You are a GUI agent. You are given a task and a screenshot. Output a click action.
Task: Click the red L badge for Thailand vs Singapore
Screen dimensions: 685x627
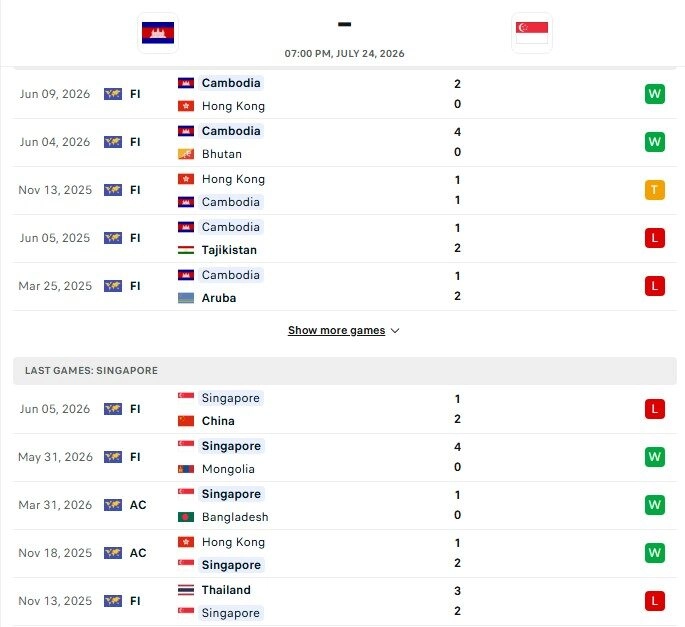click(654, 601)
